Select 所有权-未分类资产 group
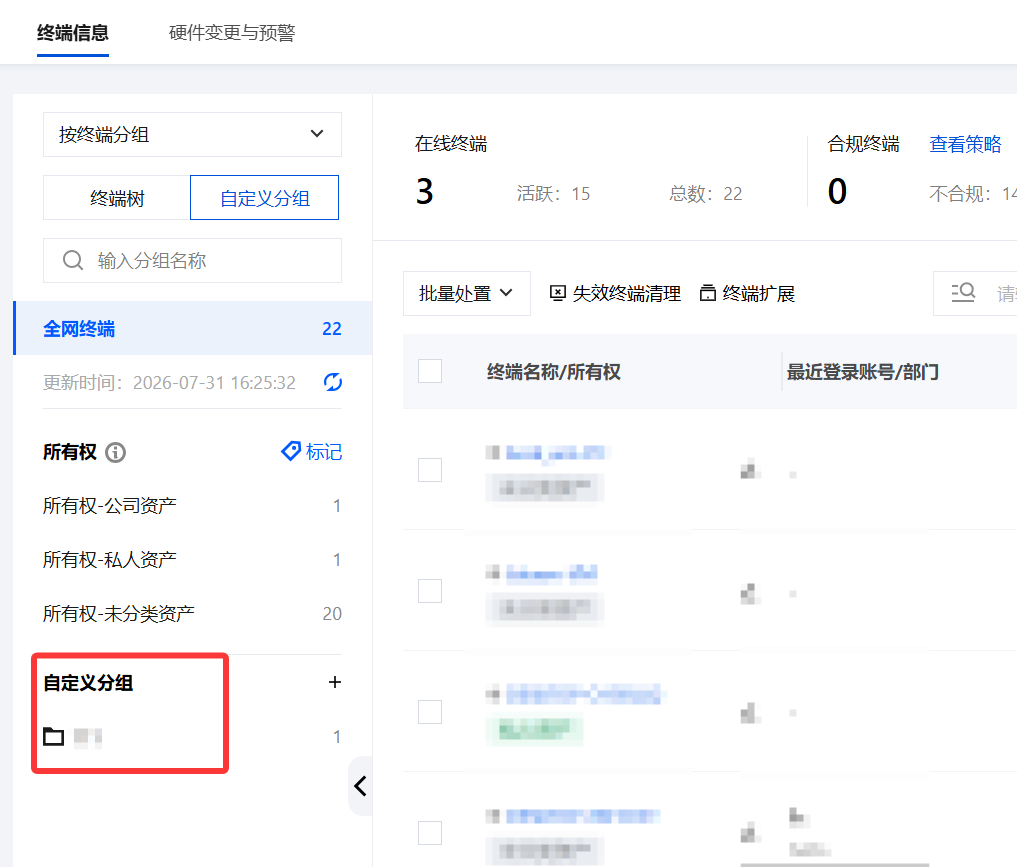This screenshot has height=867, width=1017. [x=192, y=613]
